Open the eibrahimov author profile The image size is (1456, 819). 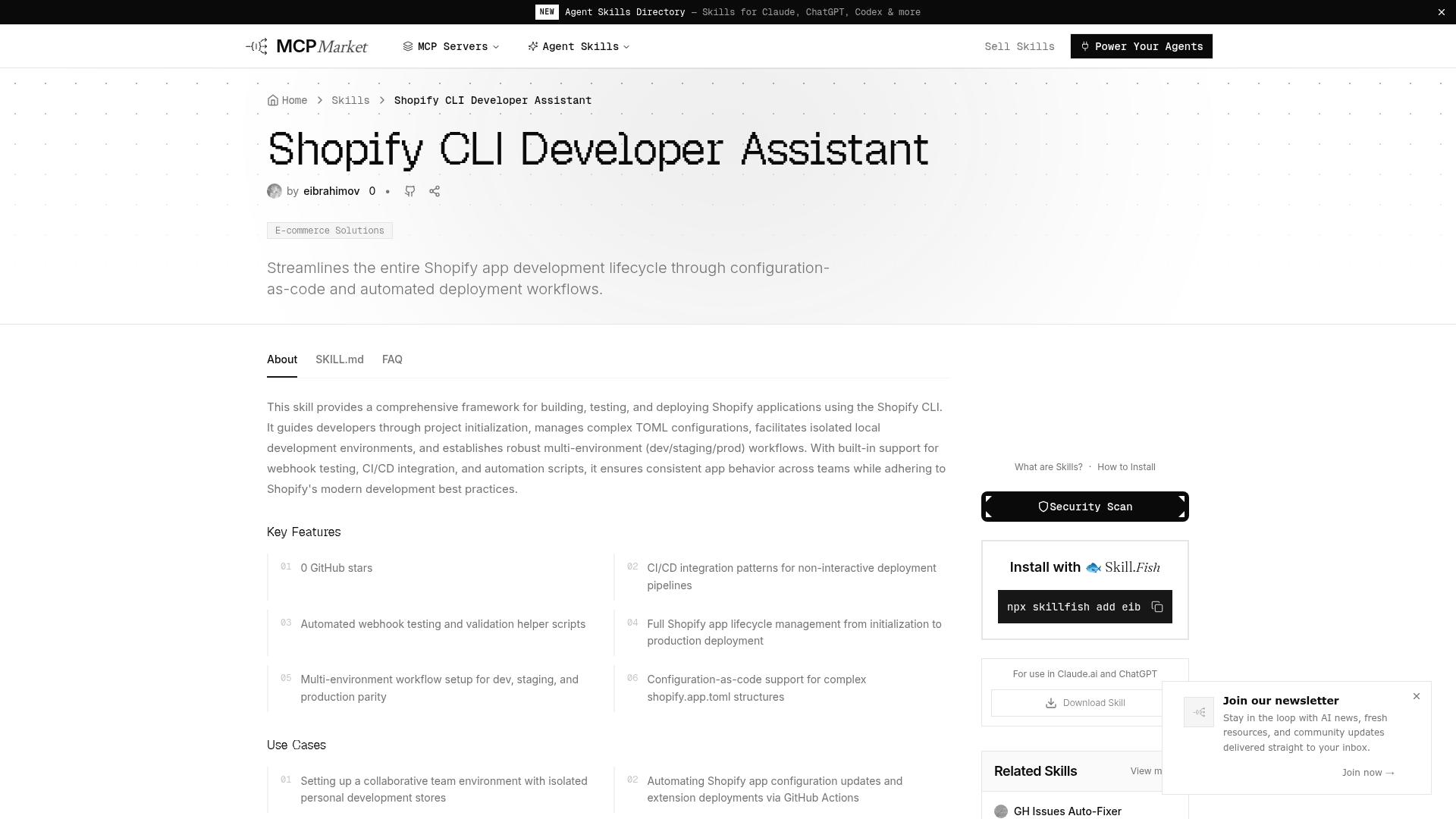[331, 191]
